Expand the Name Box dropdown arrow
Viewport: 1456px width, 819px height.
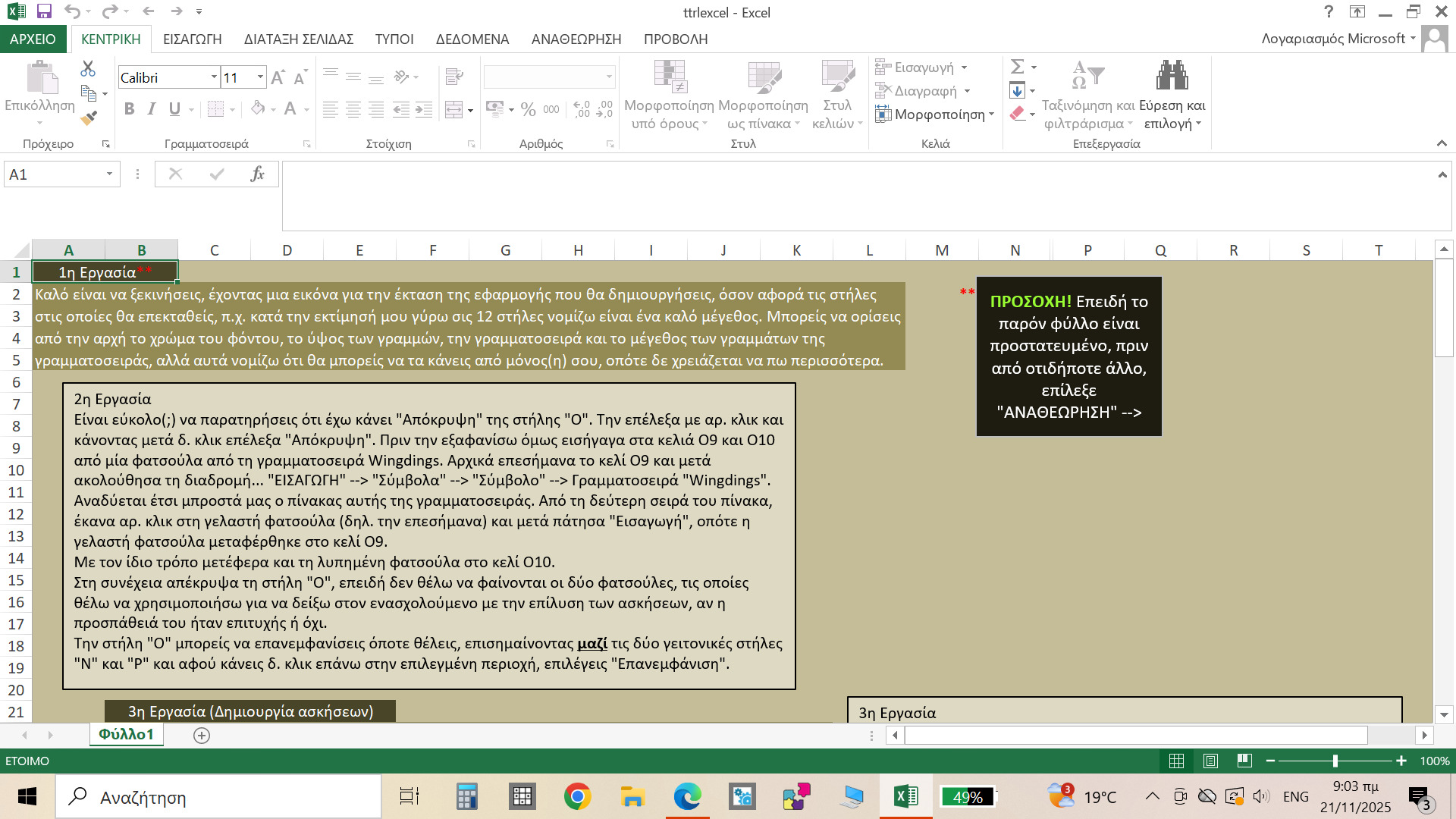[109, 174]
